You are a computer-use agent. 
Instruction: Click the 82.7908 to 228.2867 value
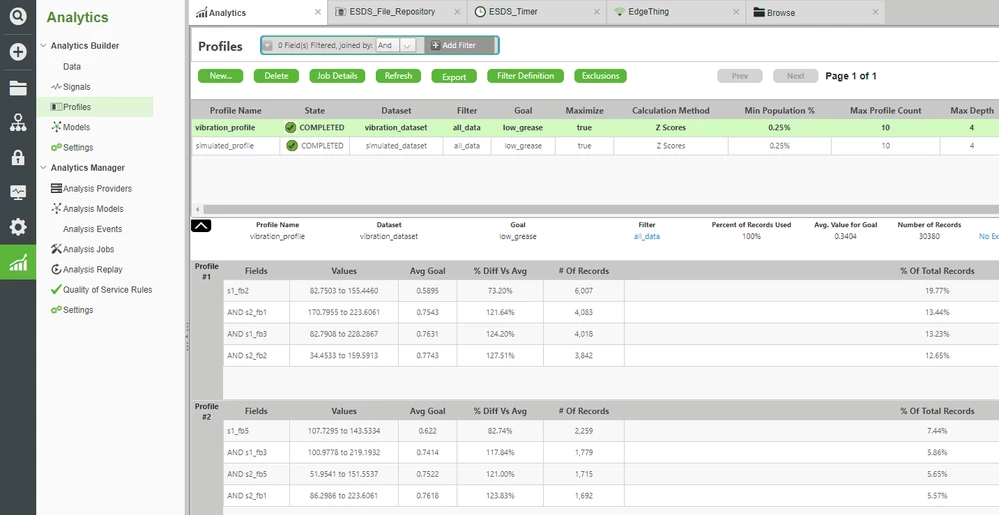pyautogui.click(x=343, y=334)
